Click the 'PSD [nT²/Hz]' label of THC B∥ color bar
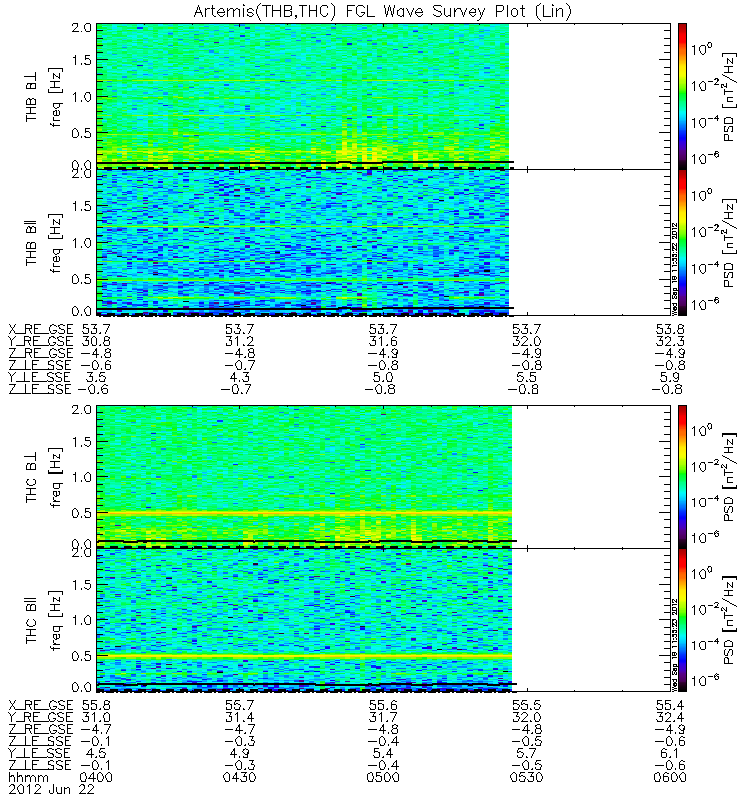Image resolution: width=750 pixels, height=800 pixels. coord(730,620)
